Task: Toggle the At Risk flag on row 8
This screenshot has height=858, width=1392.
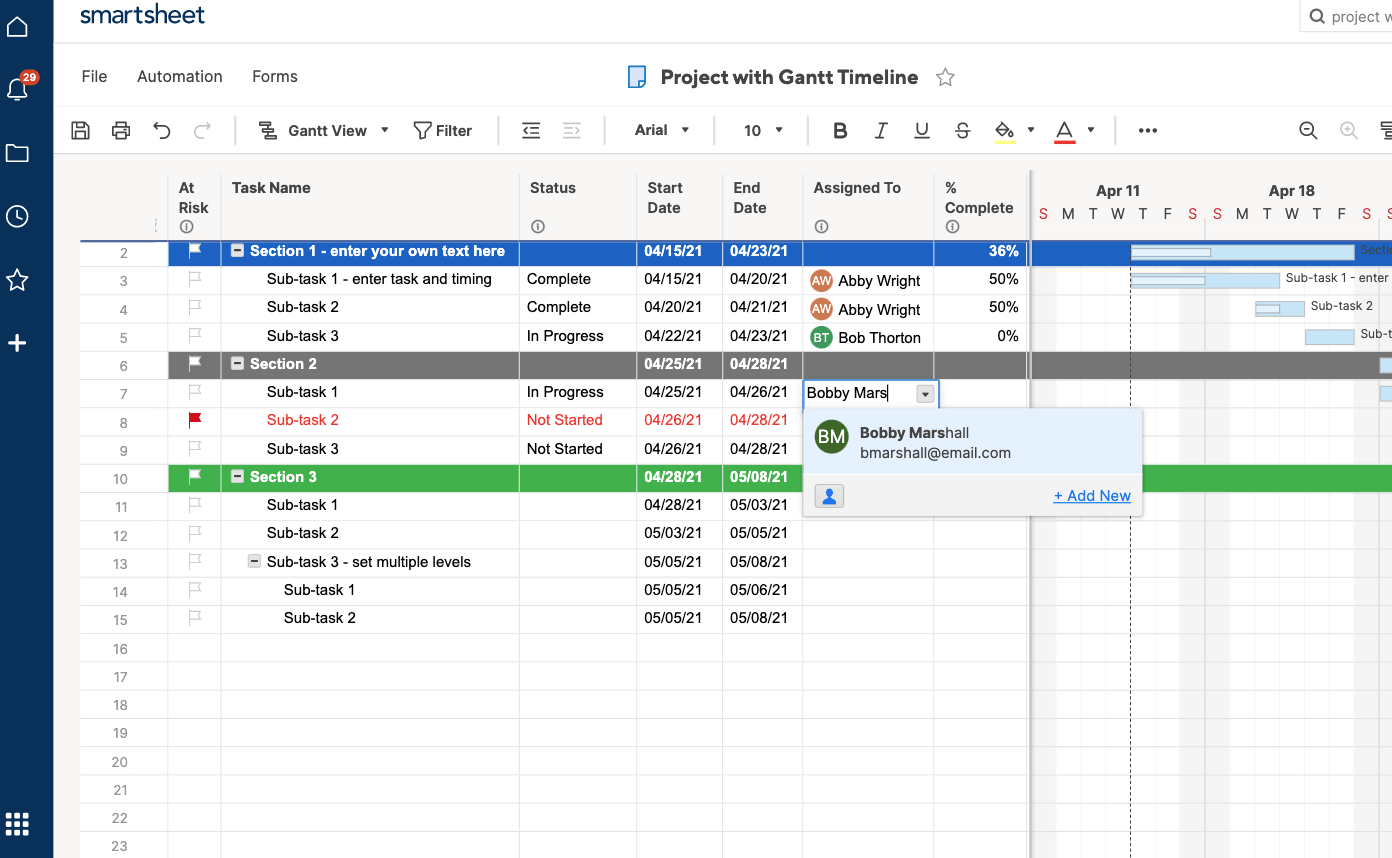Action: [x=195, y=420]
